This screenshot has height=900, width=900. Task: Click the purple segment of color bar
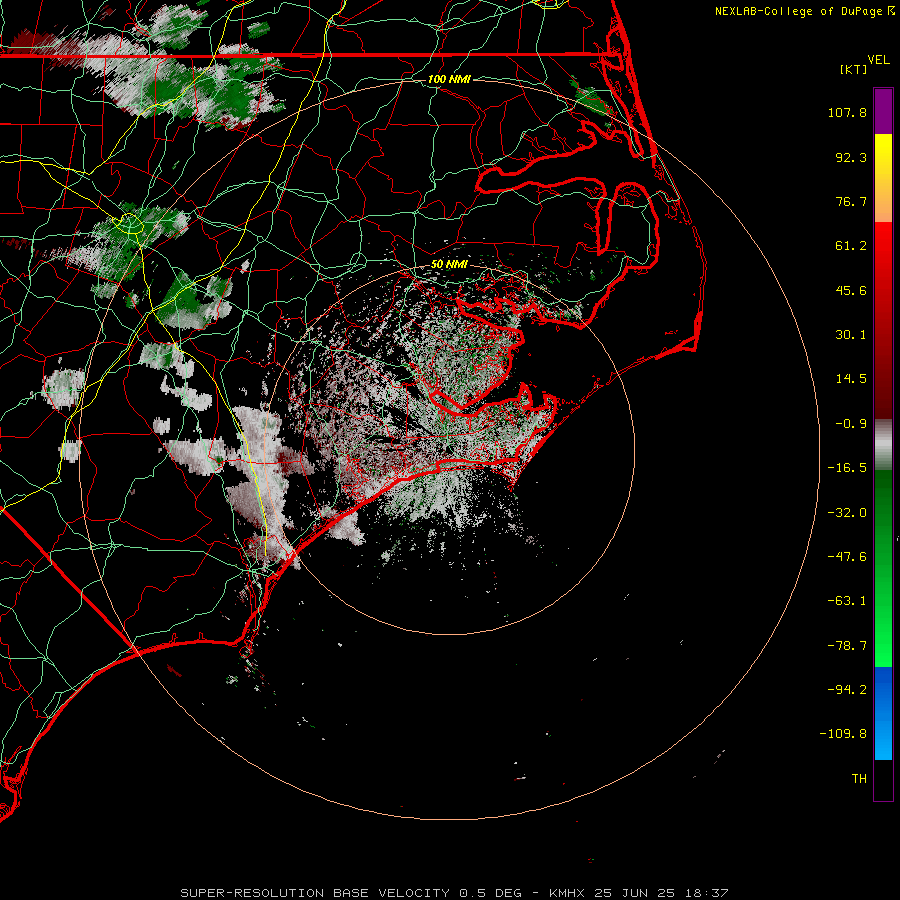click(883, 112)
